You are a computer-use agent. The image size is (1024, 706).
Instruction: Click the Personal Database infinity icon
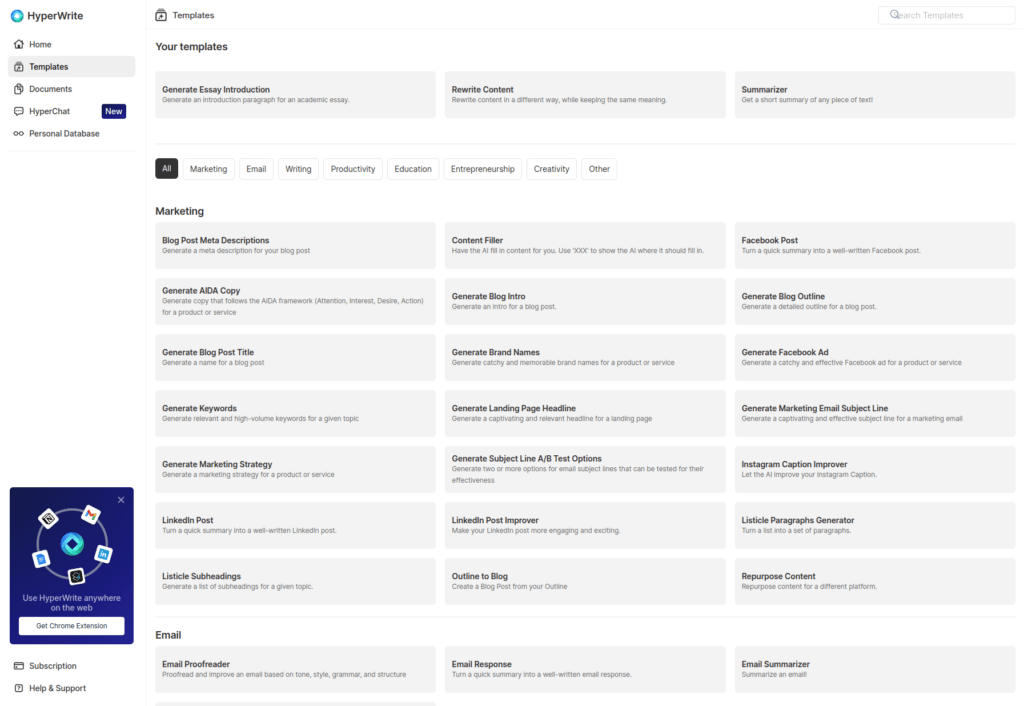click(19, 133)
